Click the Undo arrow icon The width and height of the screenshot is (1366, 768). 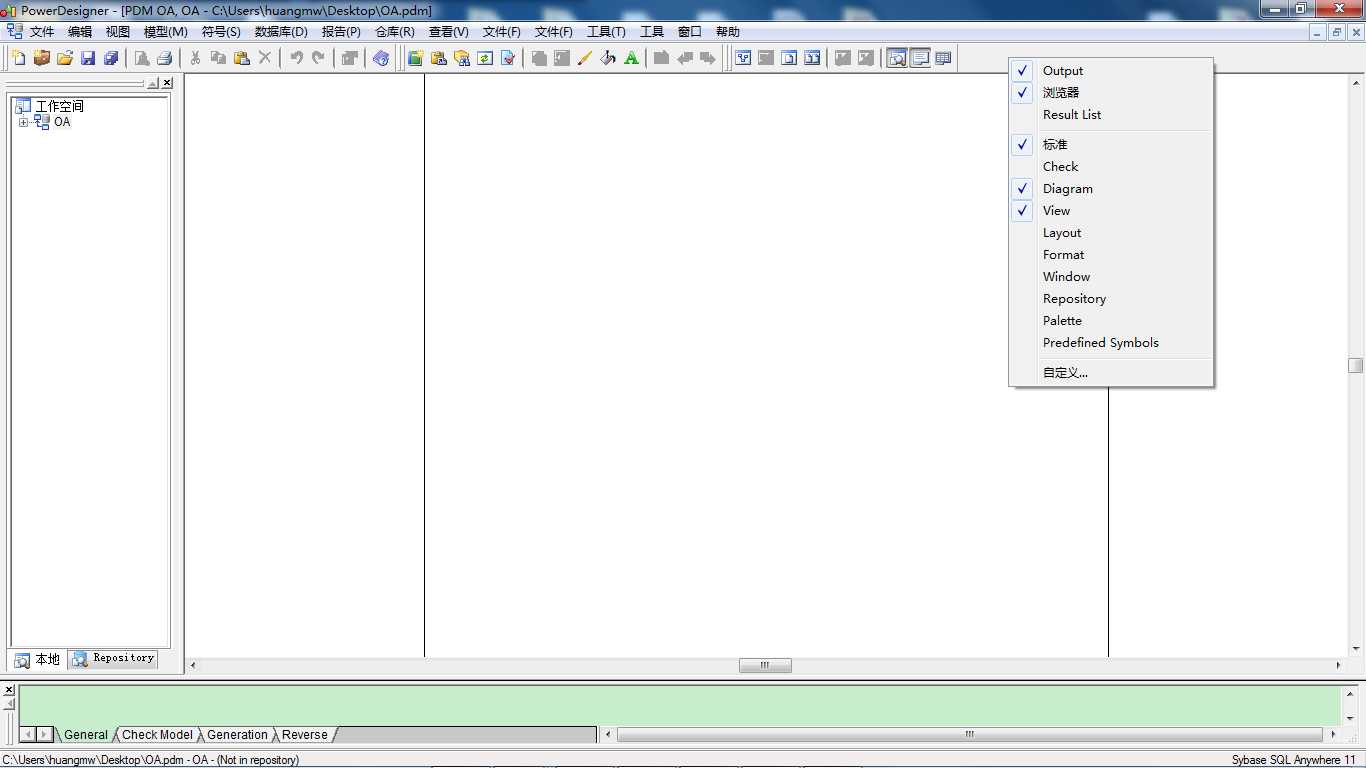(296, 58)
